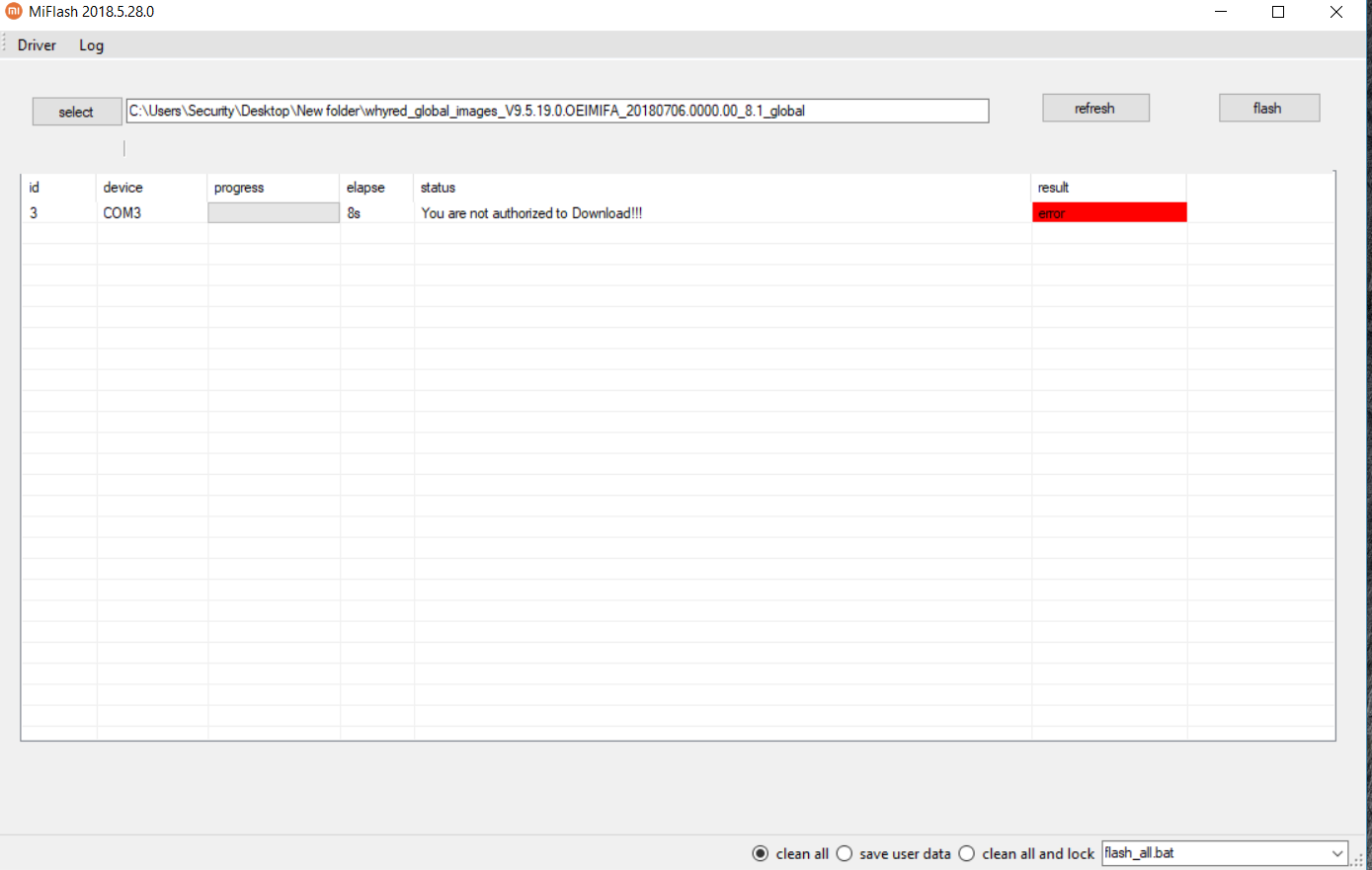Click the select button to choose folder

pyautogui.click(x=77, y=112)
